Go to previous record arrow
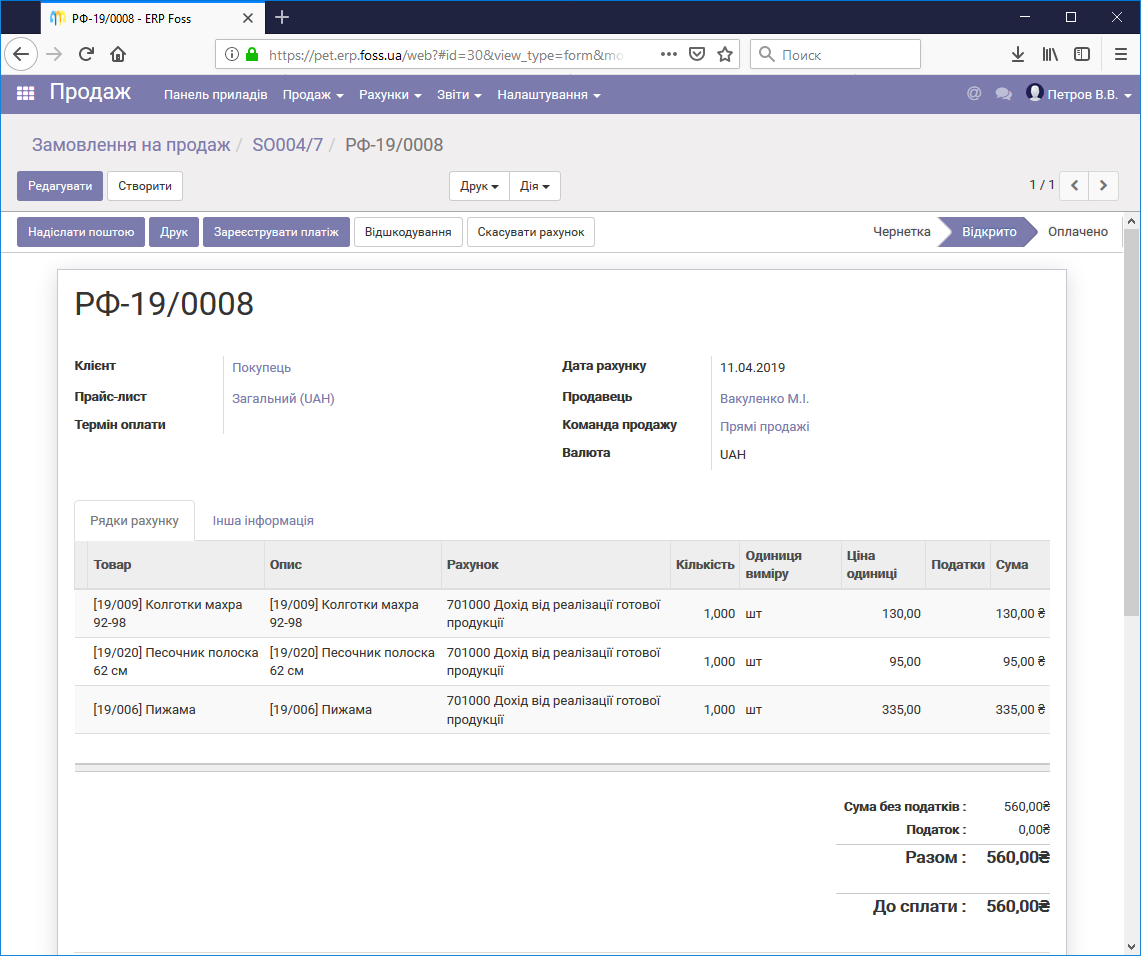 point(1074,186)
